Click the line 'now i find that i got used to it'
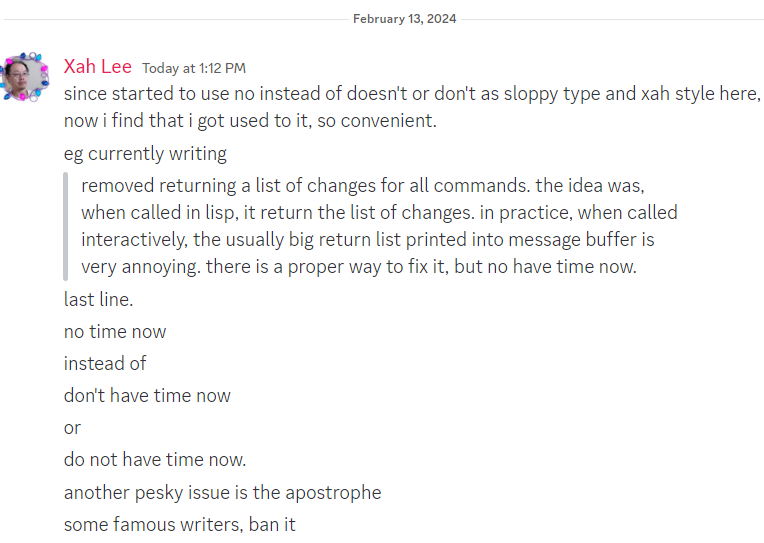The height and width of the screenshot is (543, 764). pyautogui.click(x=251, y=122)
